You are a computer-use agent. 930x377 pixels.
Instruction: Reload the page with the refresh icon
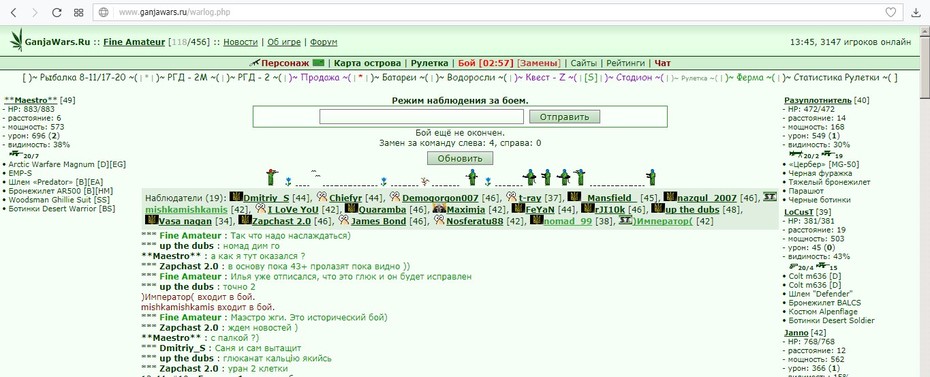(x=57, y=12)
